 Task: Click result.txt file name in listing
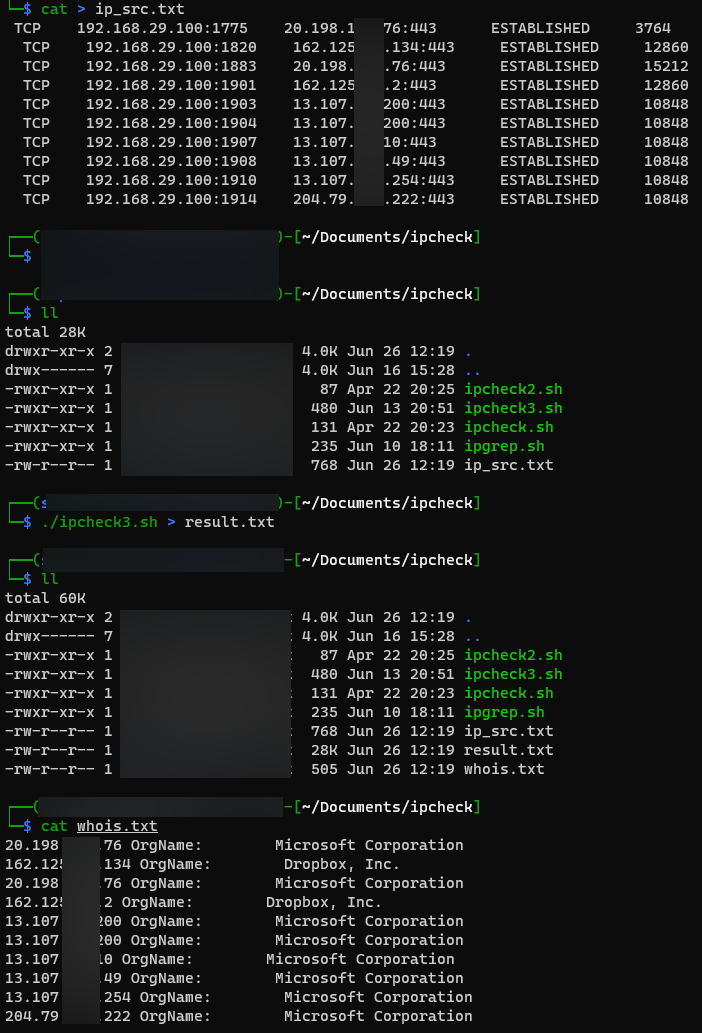click(508, 750)
